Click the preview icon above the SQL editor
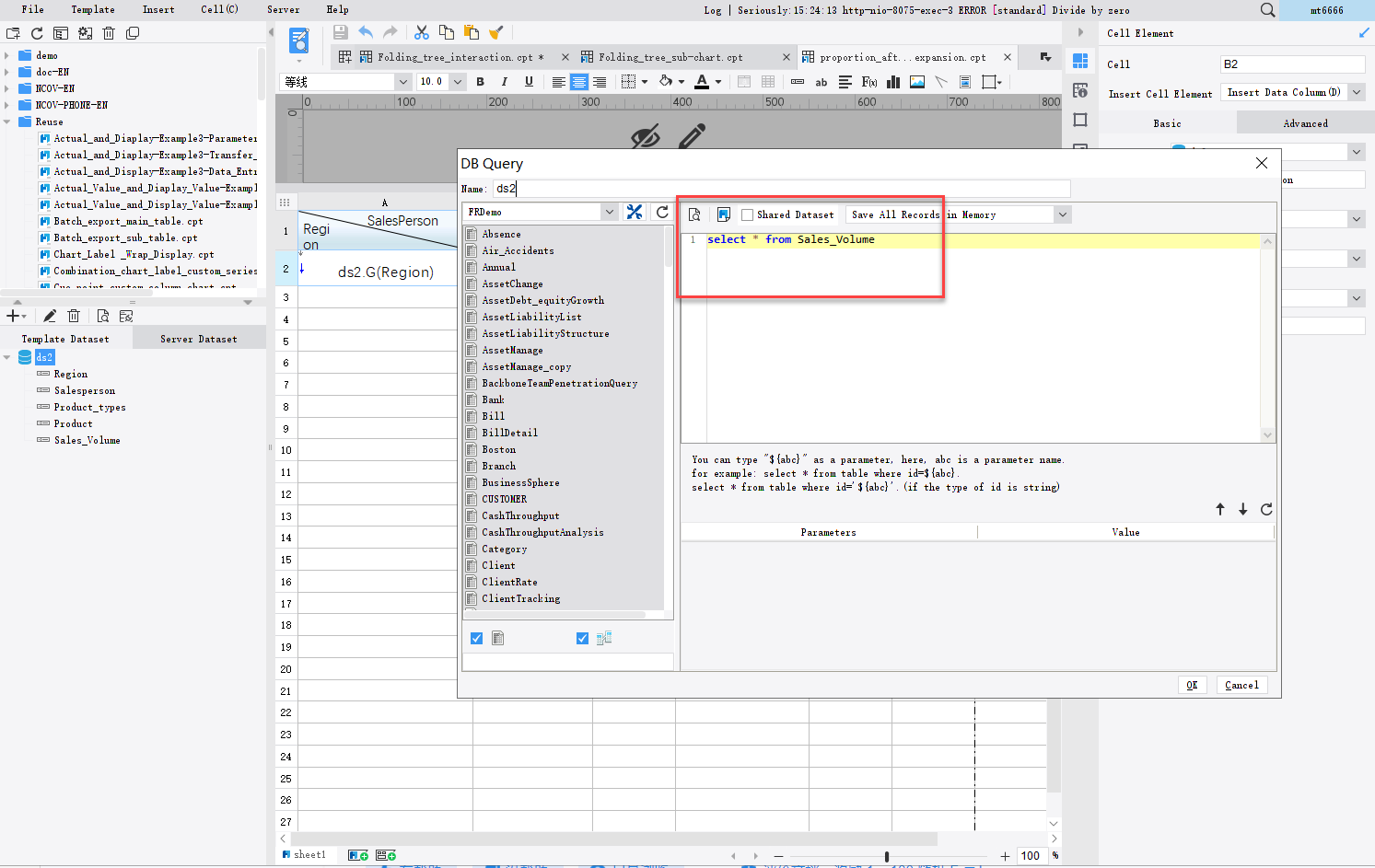Screen dimensions: 1375x868 coord(694,214)
